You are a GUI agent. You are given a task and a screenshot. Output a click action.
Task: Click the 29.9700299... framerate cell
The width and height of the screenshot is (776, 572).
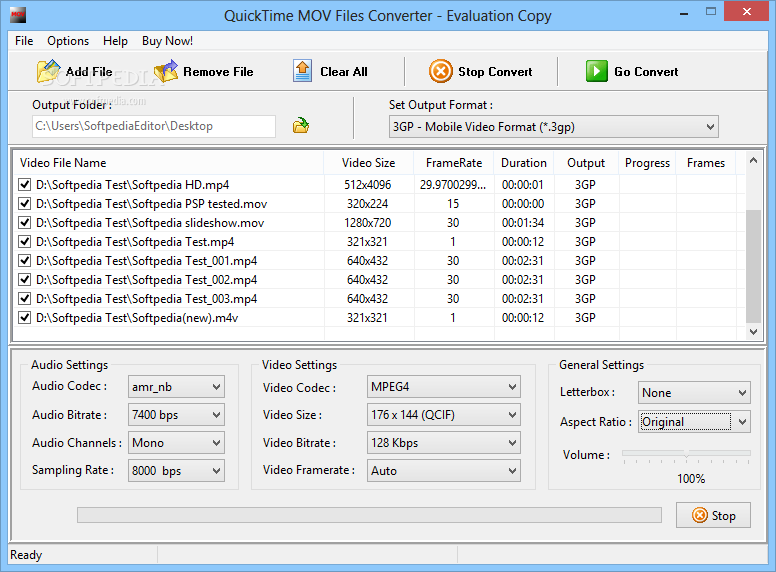[453, 185]
